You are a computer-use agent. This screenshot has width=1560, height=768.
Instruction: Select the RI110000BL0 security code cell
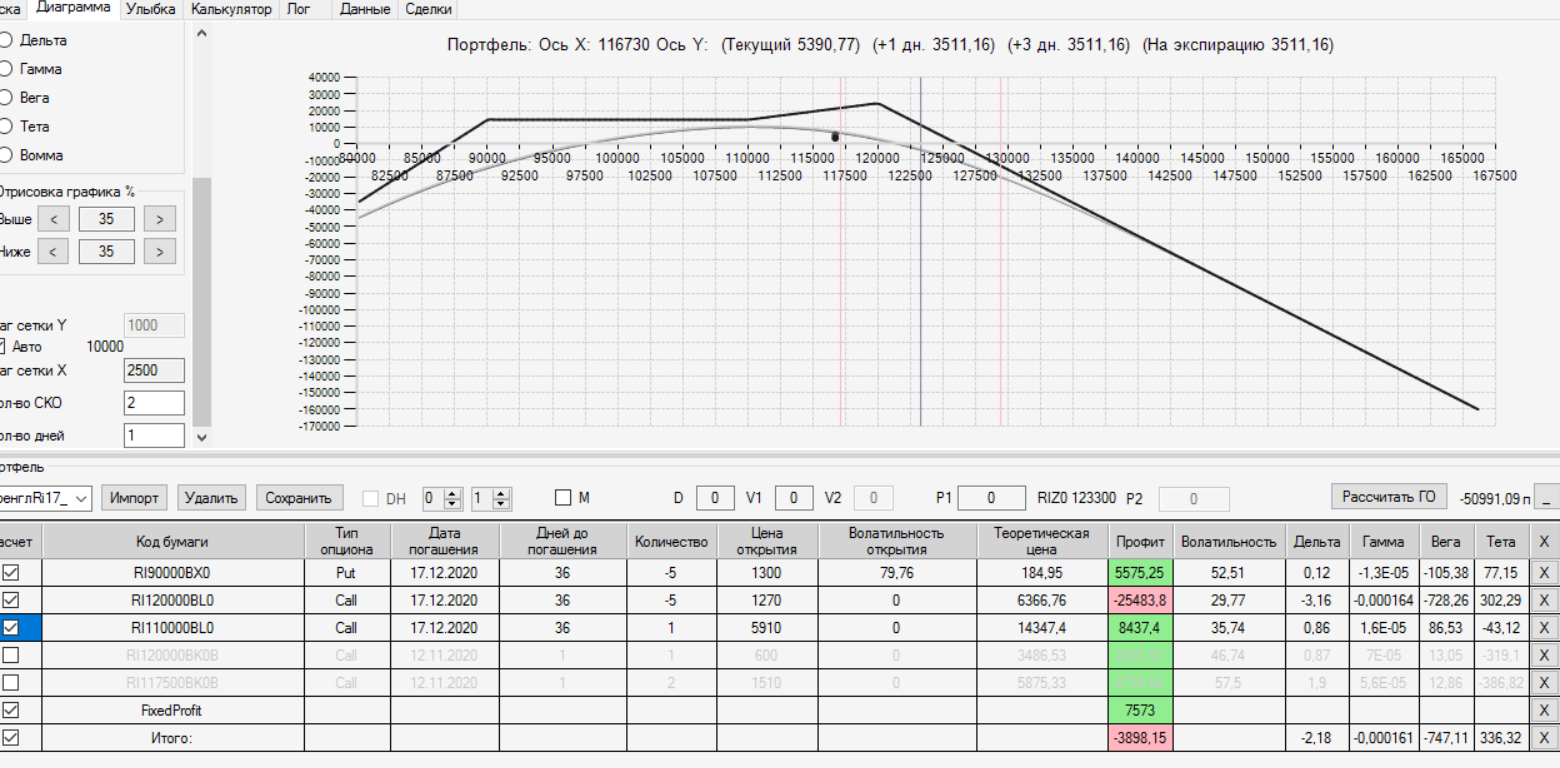173,628
